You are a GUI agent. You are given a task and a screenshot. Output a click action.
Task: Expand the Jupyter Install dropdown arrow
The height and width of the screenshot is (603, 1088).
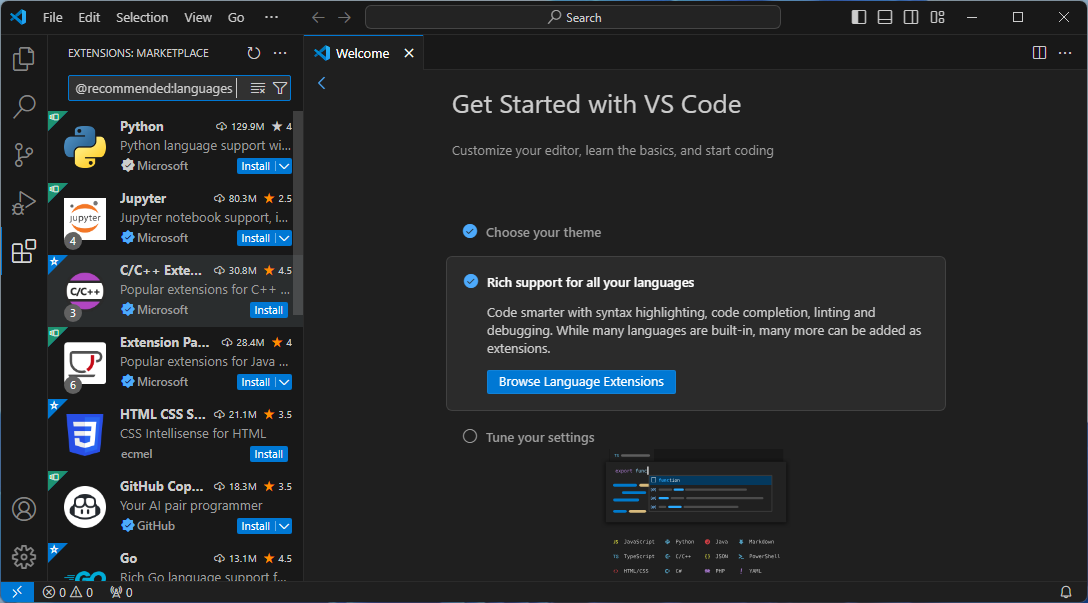pyautogui.click(x=284, y=238)
